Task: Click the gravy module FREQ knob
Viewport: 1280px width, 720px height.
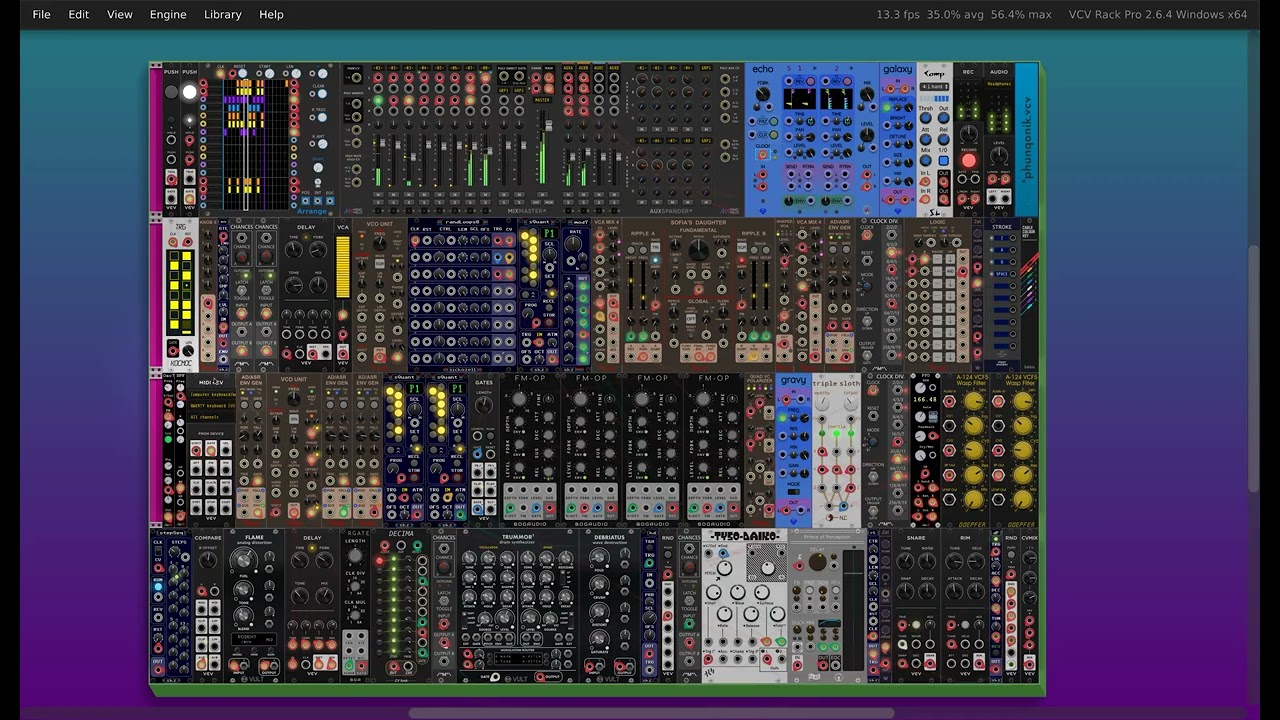Action: tap(804, 418)
